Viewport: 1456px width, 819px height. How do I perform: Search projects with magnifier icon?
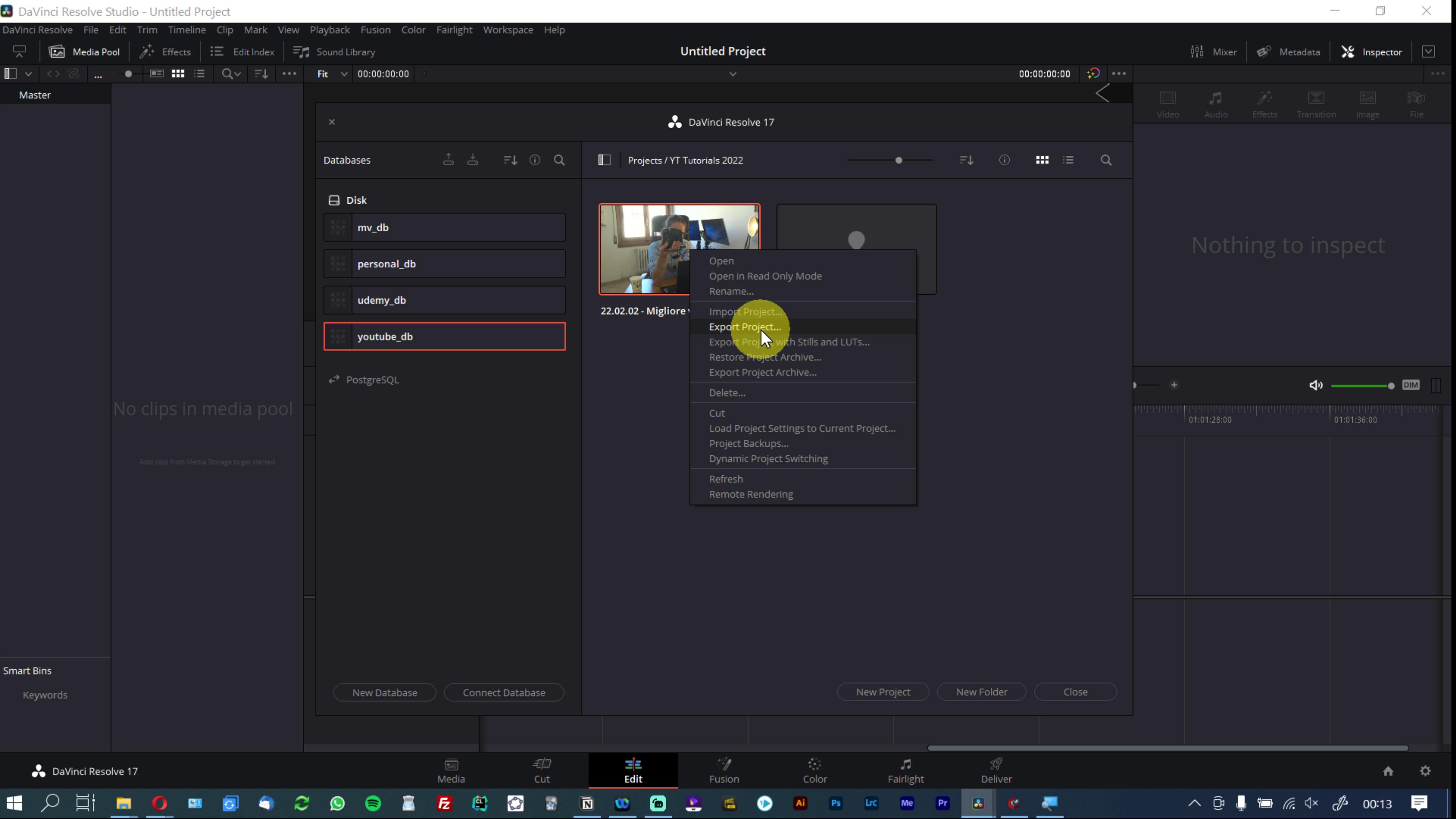1106,160
